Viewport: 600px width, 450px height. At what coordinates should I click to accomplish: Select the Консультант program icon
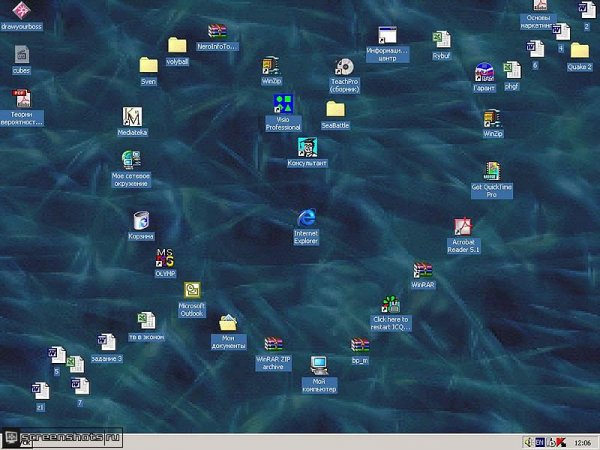click(307, 147)
